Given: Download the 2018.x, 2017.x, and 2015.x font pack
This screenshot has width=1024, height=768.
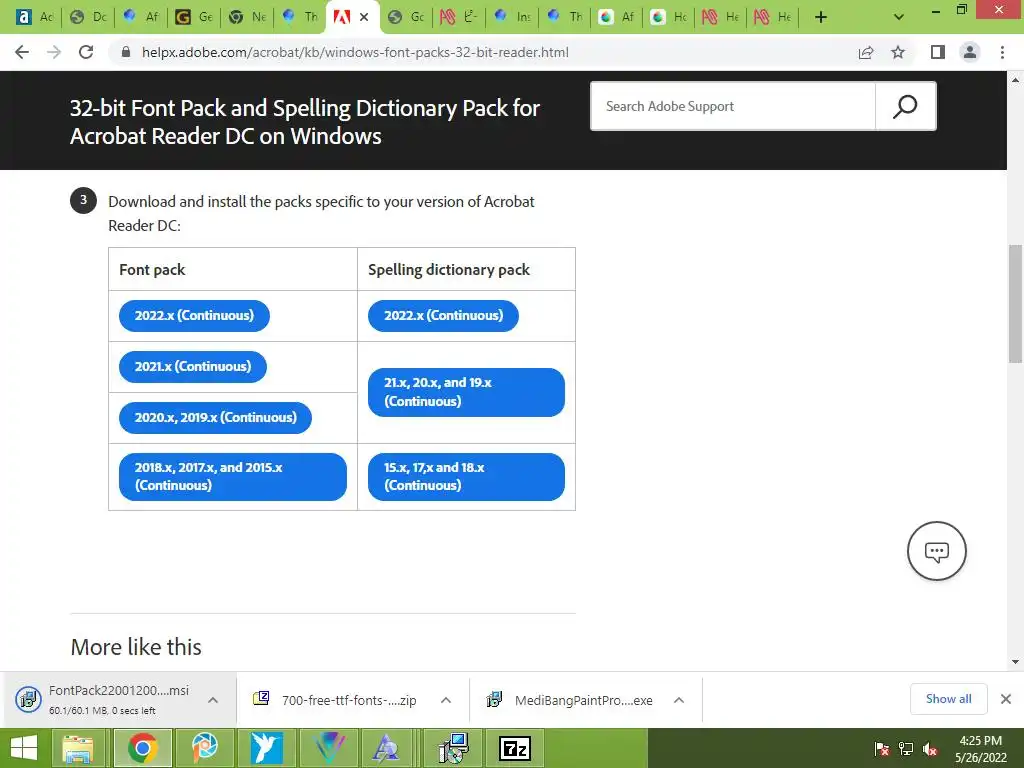Looking at the screenshot, I should pos(232,477).
